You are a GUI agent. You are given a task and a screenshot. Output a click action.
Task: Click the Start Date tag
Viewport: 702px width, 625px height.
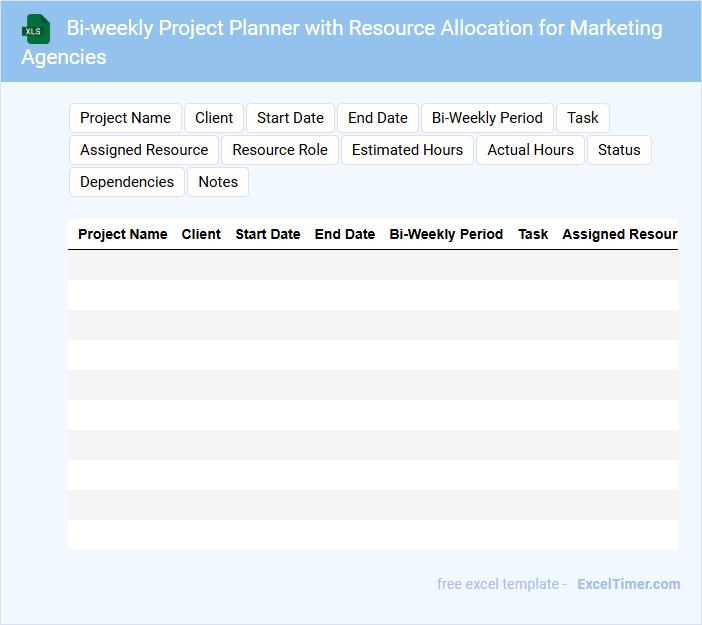(290, 118)
